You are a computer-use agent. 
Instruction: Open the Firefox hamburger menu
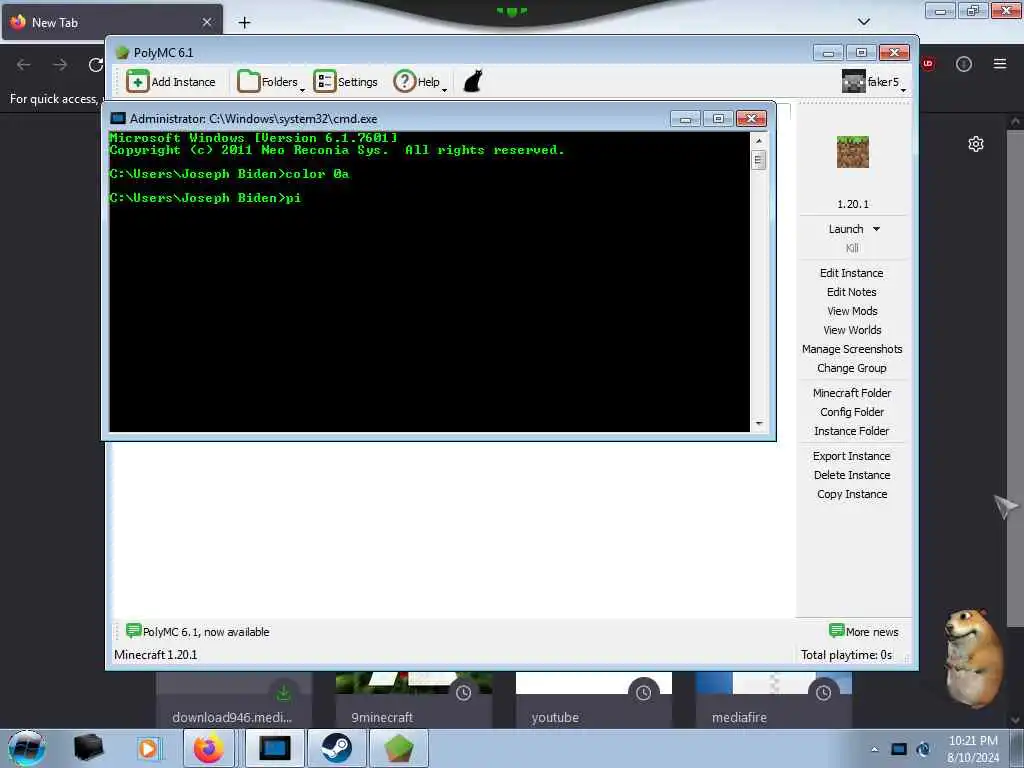click(1000, 64)
